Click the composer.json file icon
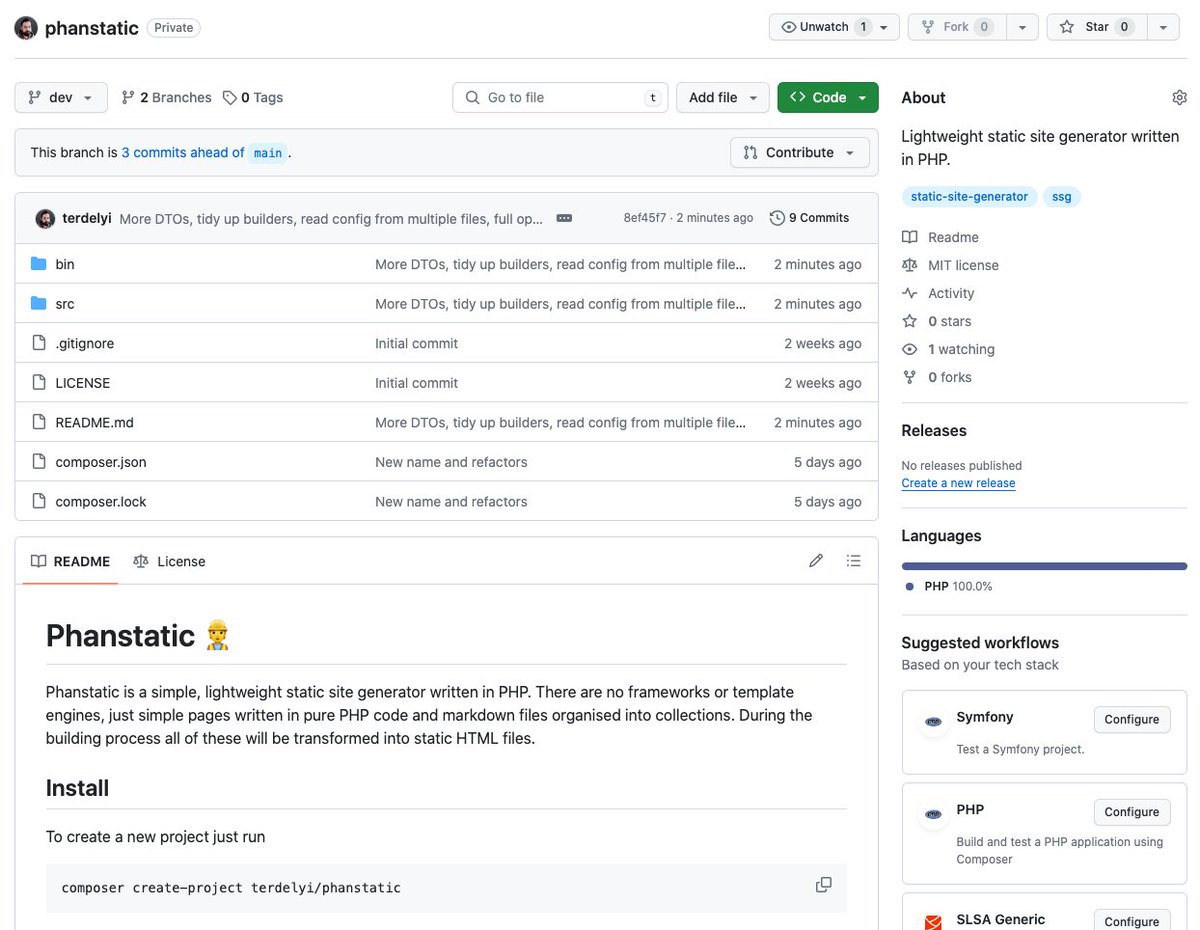This screenshot has width=1200, height=930. [39, 462]
